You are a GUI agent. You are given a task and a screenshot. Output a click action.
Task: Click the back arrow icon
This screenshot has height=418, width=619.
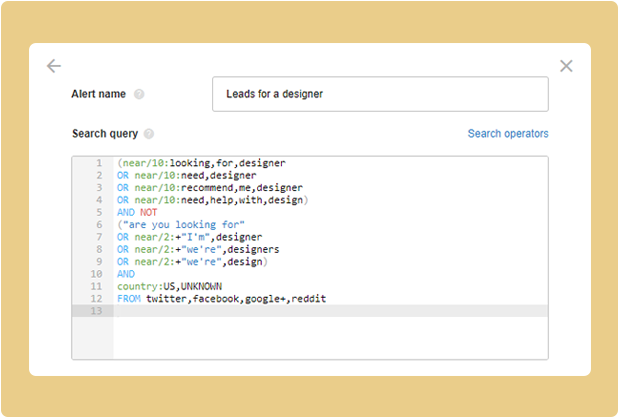54,66
